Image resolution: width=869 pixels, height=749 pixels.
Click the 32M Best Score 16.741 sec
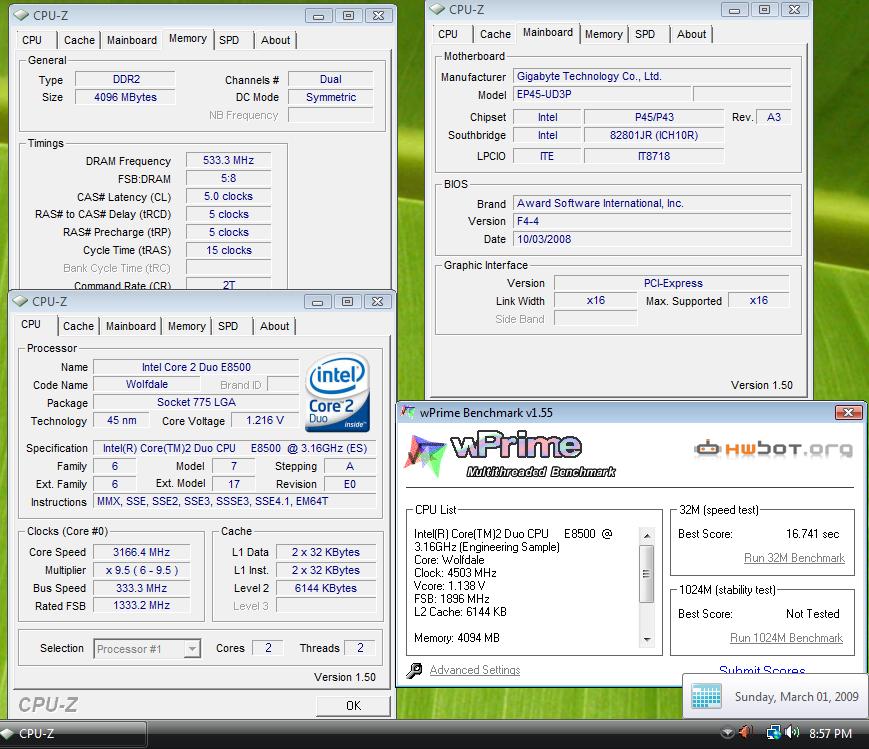tap(812, 534)
